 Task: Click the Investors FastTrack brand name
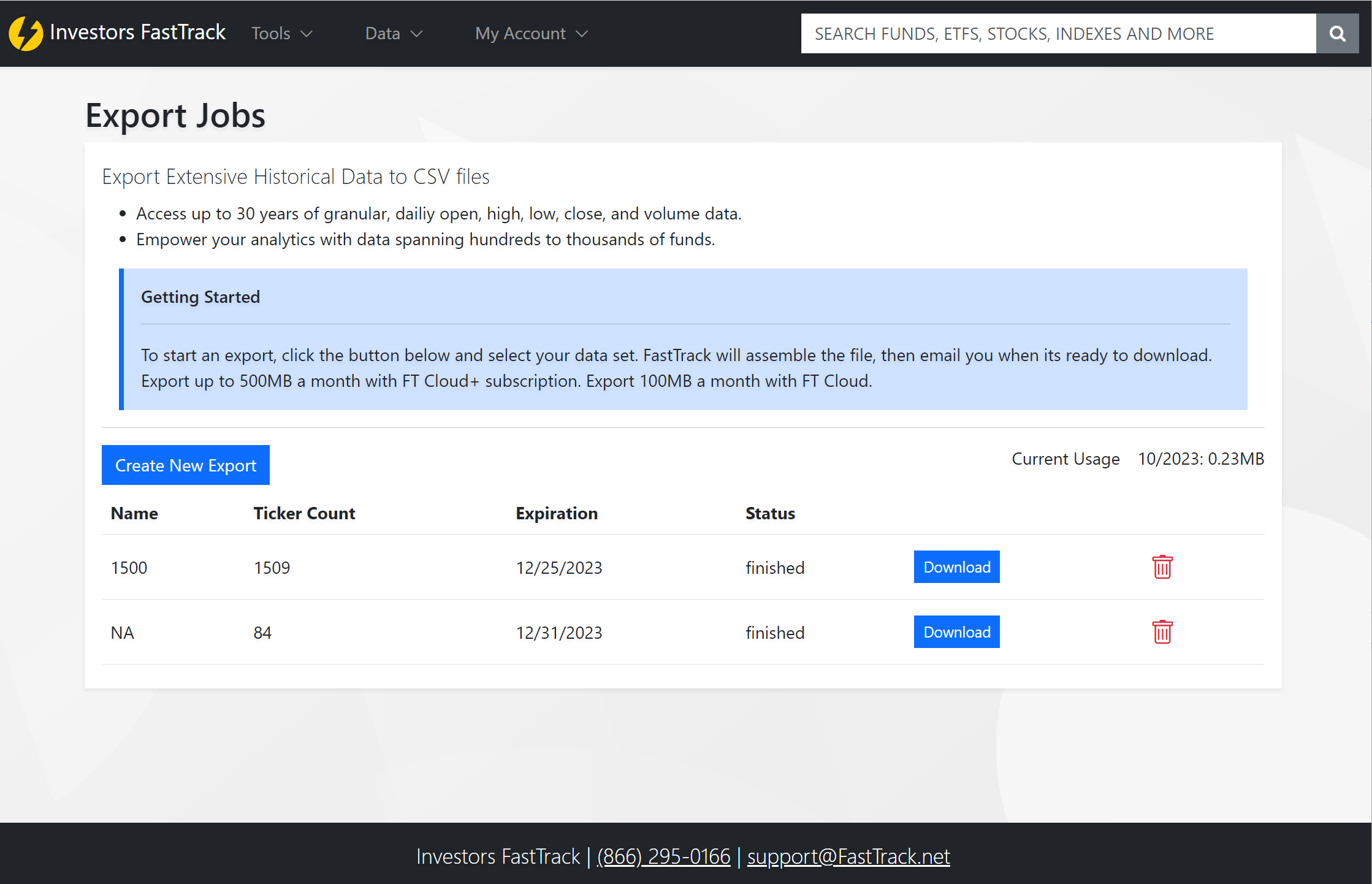[x=138, y=32]
